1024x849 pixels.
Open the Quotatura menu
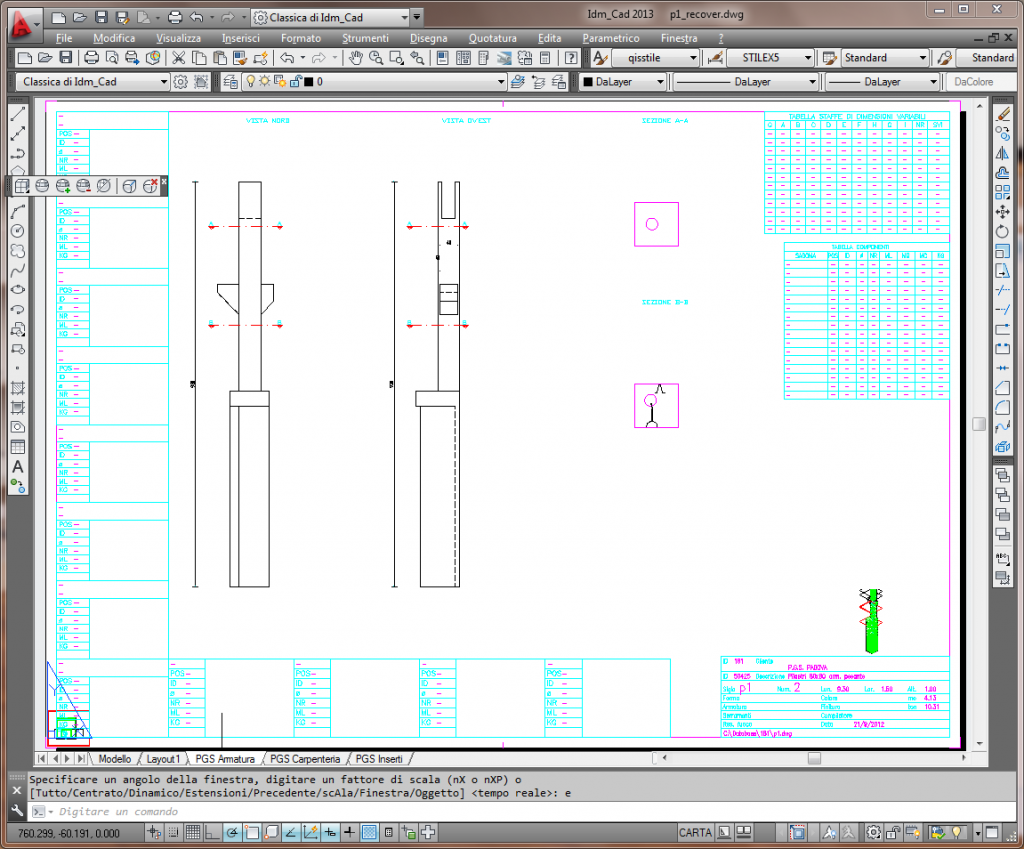coord(492,38)
